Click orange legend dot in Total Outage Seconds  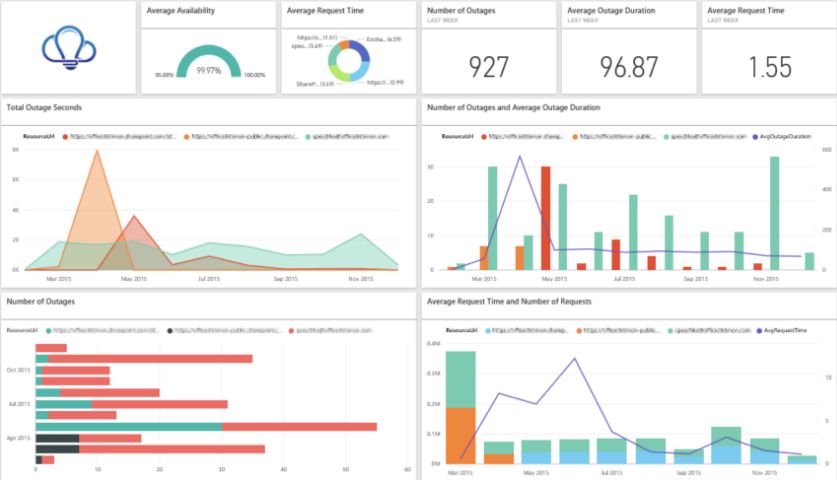click(x=187, y=137)
